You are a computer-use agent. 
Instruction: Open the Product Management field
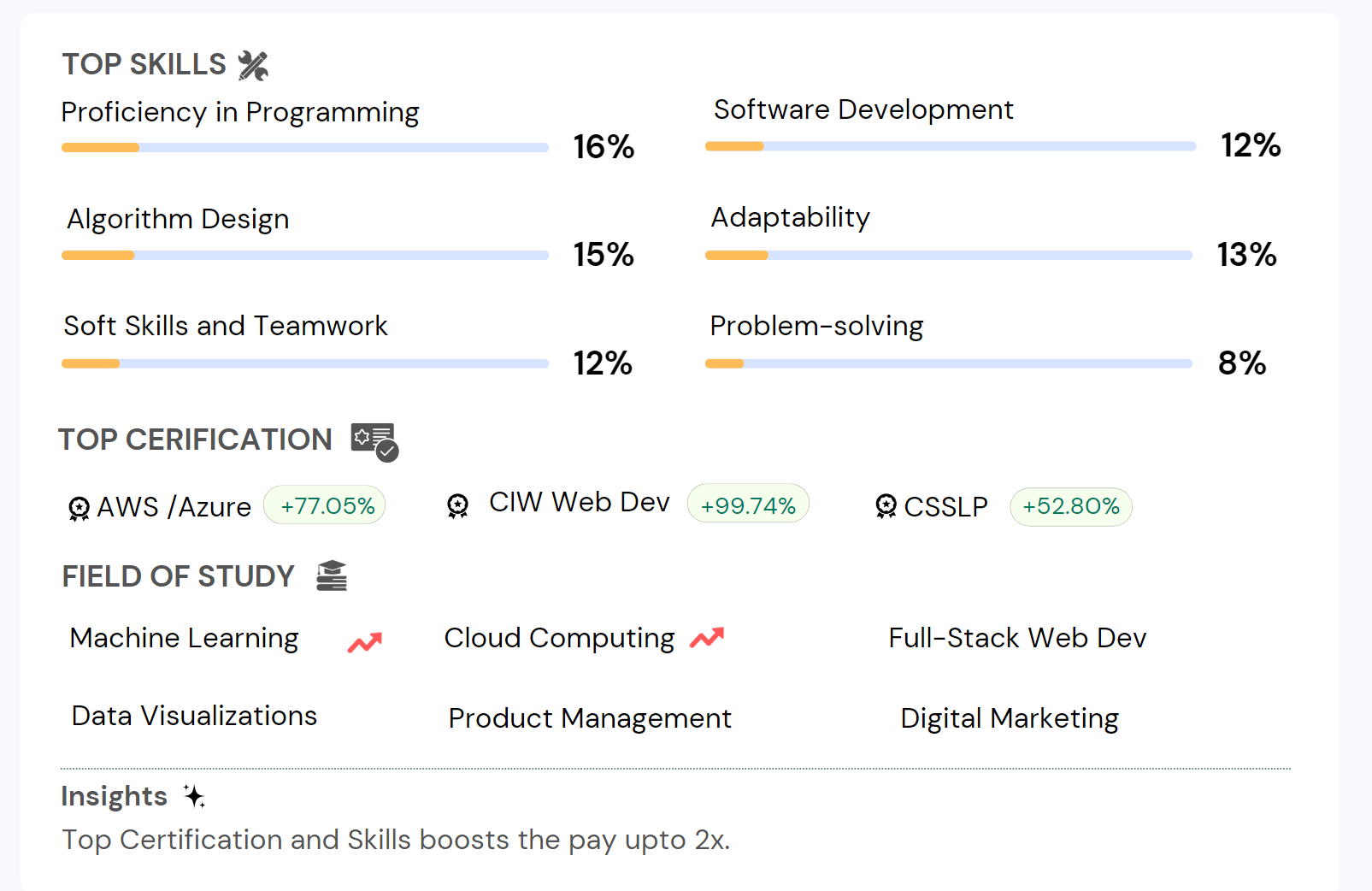(590, 718)
